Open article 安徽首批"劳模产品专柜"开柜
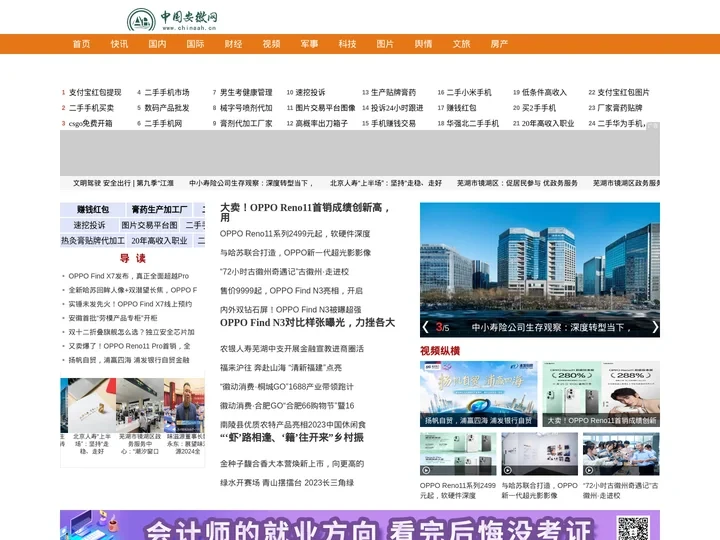This screenshot has height=540, width=720. pos(113,318)
